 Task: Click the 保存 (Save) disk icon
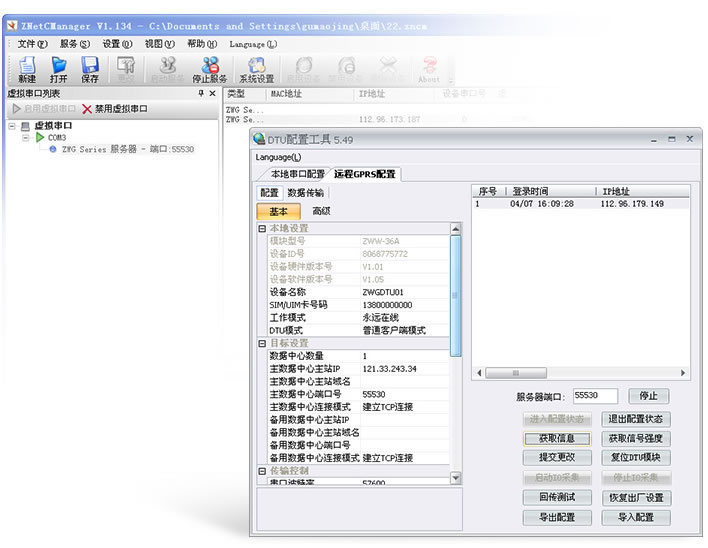click(x=90, y=66)
